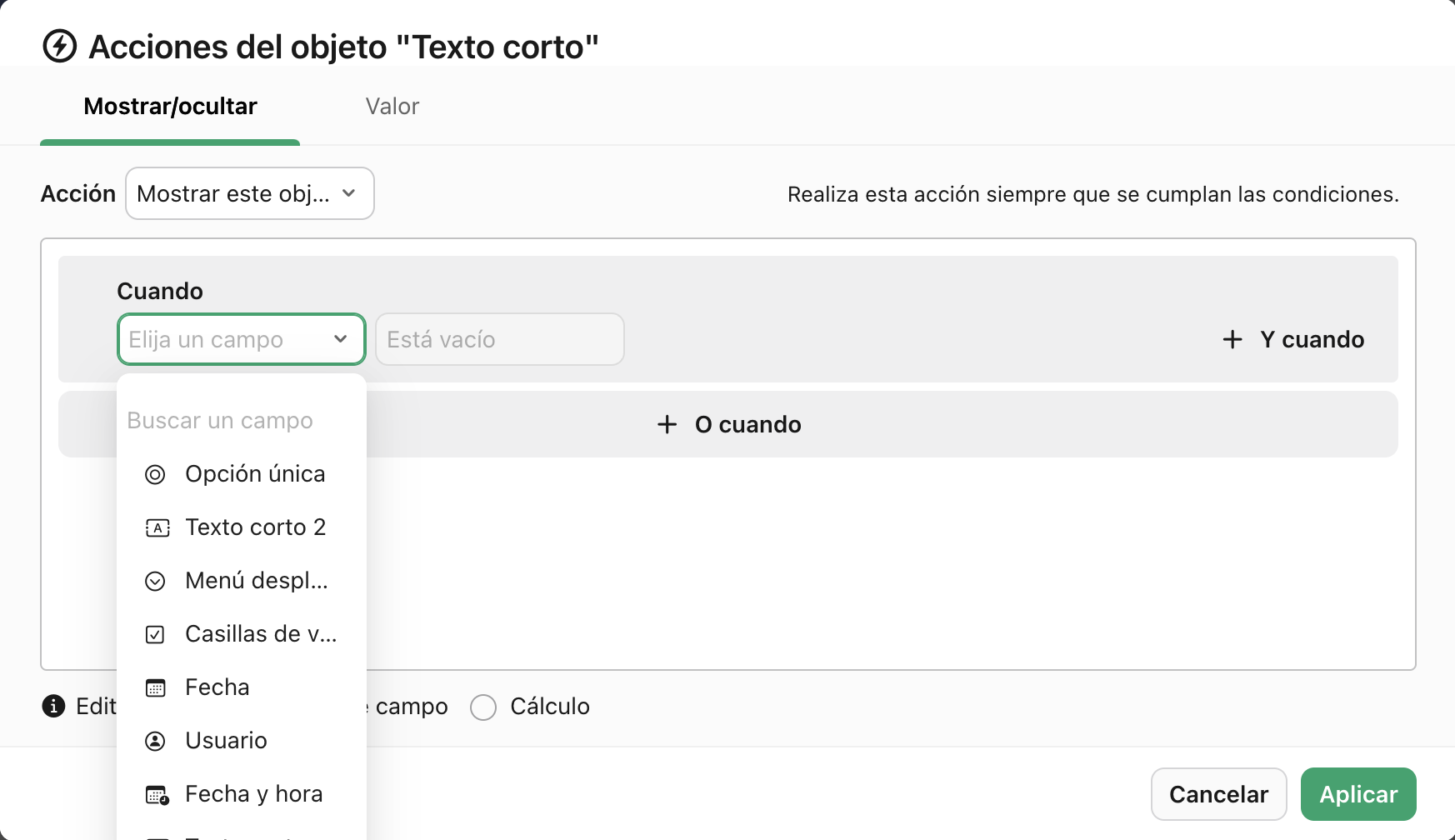Switch to the Valor tab
The image size is (1455, 840).
click(x=392, y=106)
